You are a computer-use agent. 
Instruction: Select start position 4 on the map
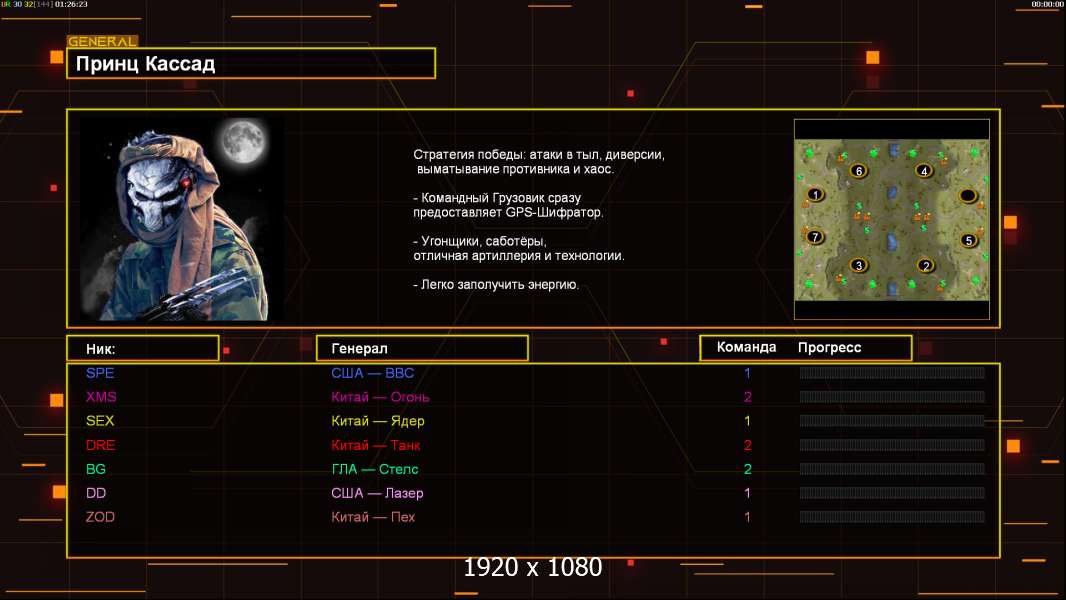coord(924,171)
